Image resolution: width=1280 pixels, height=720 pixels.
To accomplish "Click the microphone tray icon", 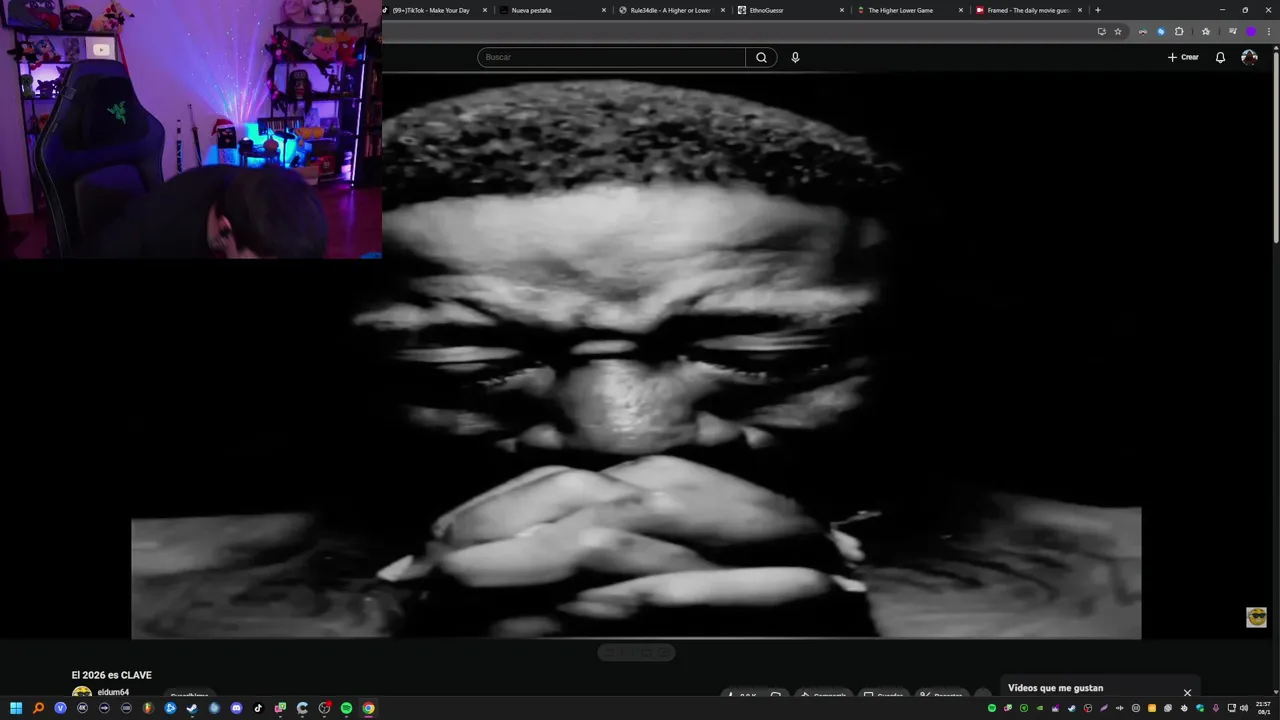I will tap(1216, 708).
